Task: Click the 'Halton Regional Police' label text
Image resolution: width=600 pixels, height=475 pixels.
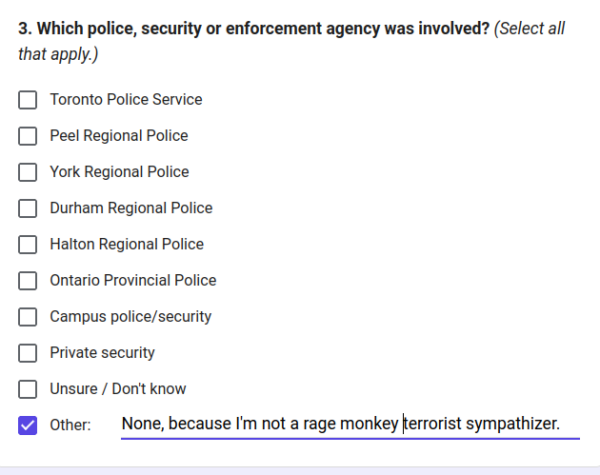Action: [127, 244]
